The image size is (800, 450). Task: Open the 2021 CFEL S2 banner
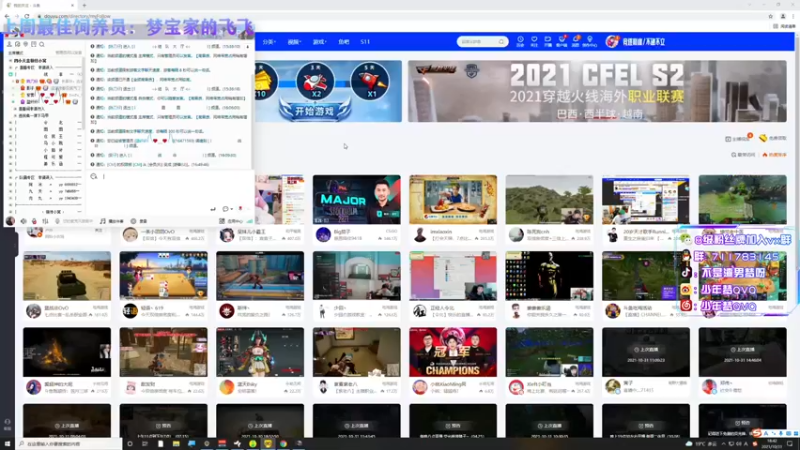tap(597, 91)
